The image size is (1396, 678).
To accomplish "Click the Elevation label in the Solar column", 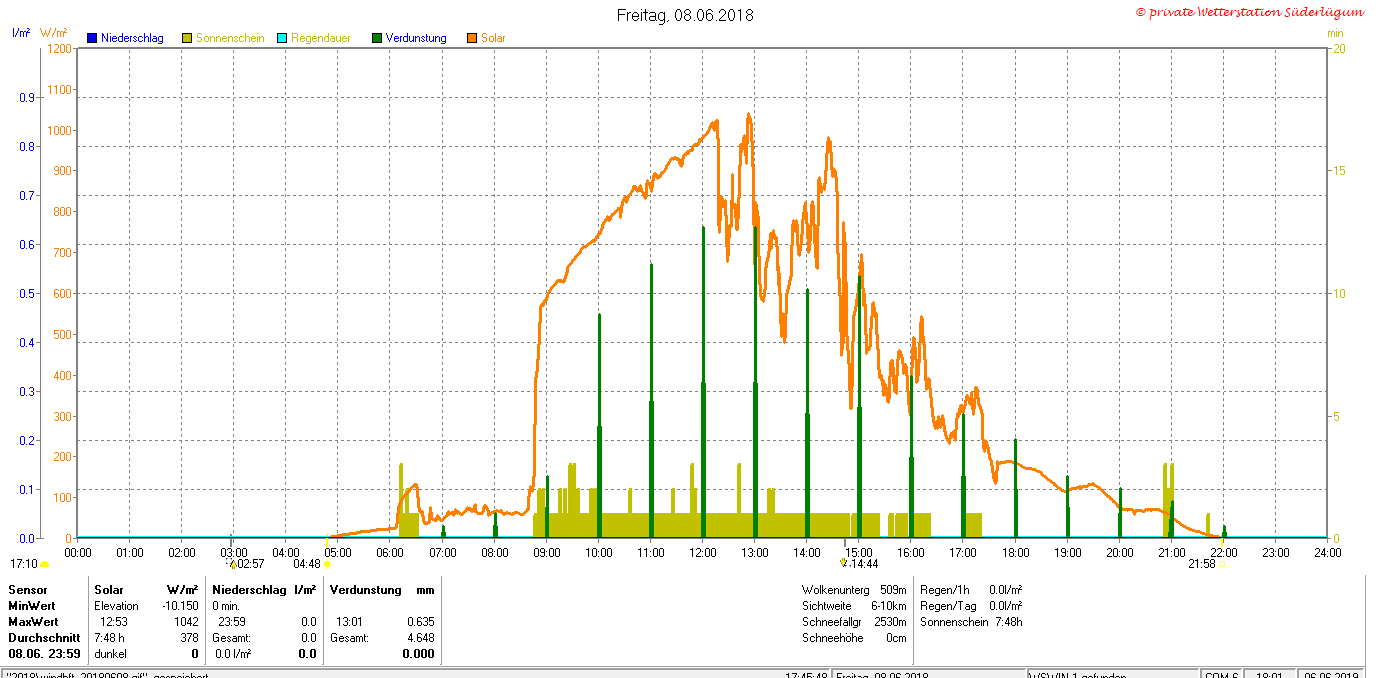I will tap(116, 606).
